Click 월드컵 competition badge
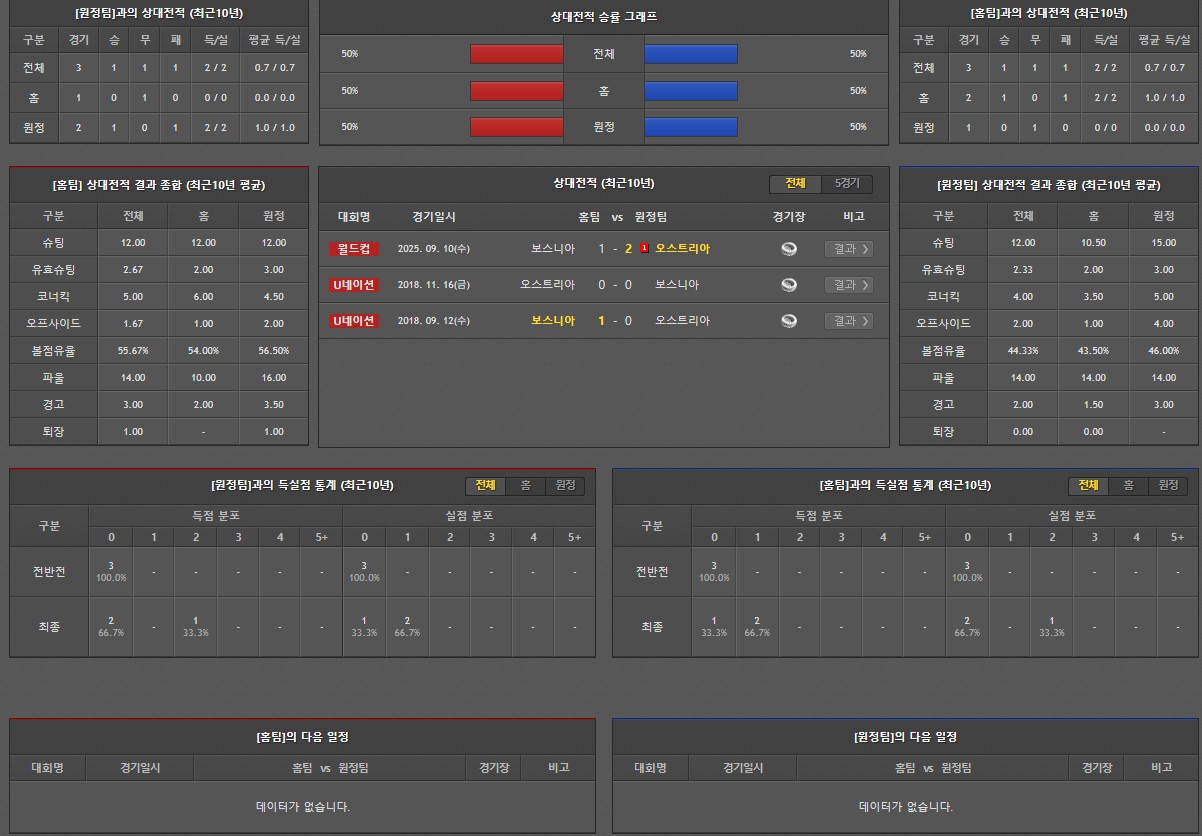 (x=354, y=249)
